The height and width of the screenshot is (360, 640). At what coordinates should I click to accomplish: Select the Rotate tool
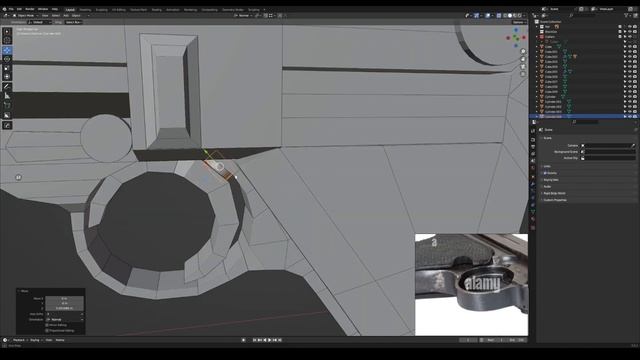[7, 59]
